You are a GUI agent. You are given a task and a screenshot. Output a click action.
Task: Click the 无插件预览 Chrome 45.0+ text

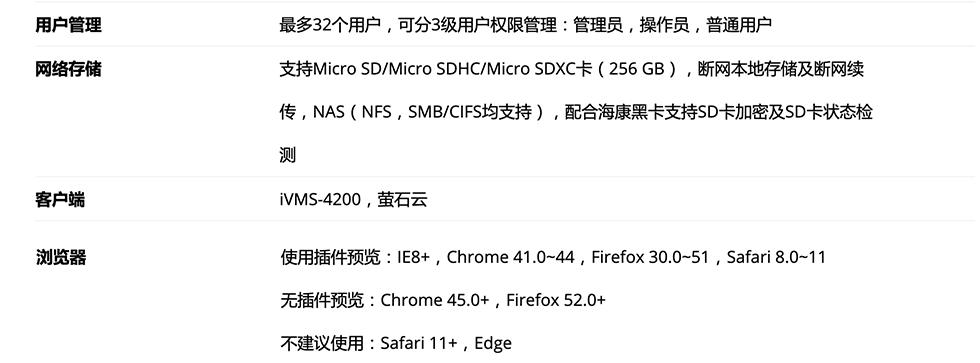(384, 301)
